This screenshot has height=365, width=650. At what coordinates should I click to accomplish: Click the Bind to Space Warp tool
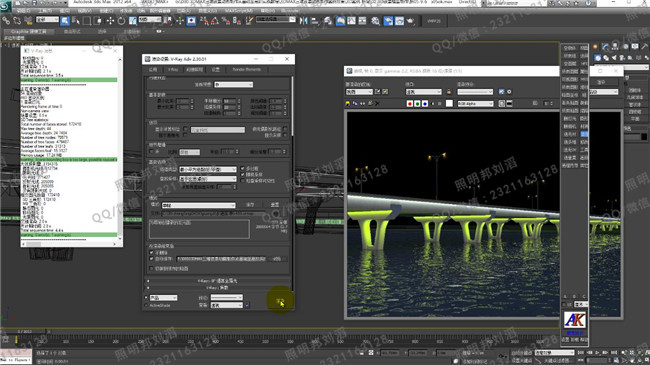pos(28,20)
